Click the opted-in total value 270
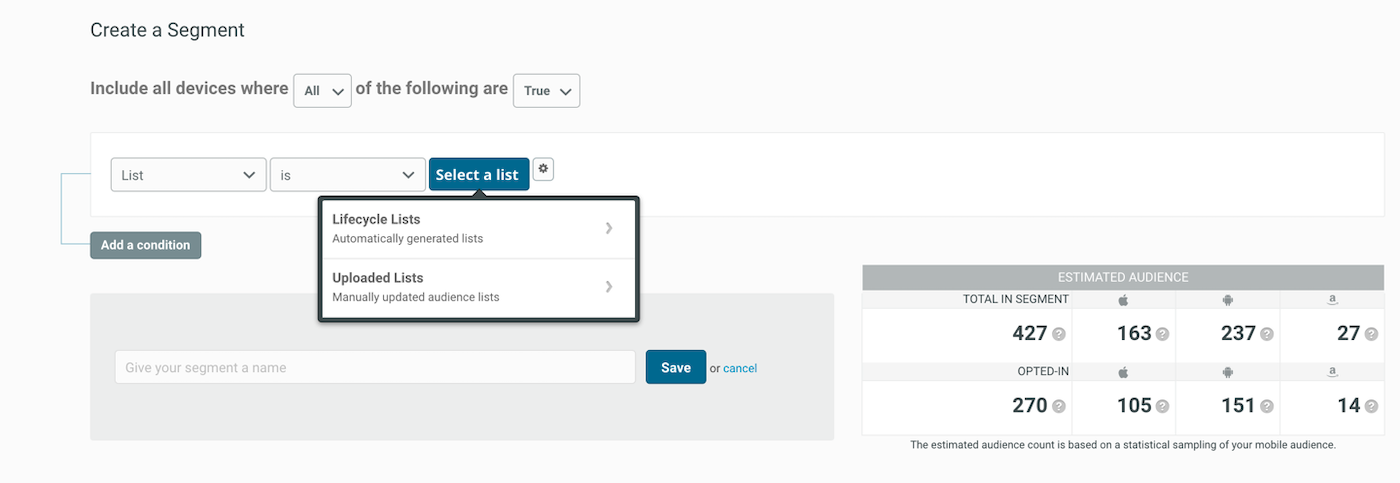Image resolution: width=1400 pixels, height=483 pixels. 1029,406
